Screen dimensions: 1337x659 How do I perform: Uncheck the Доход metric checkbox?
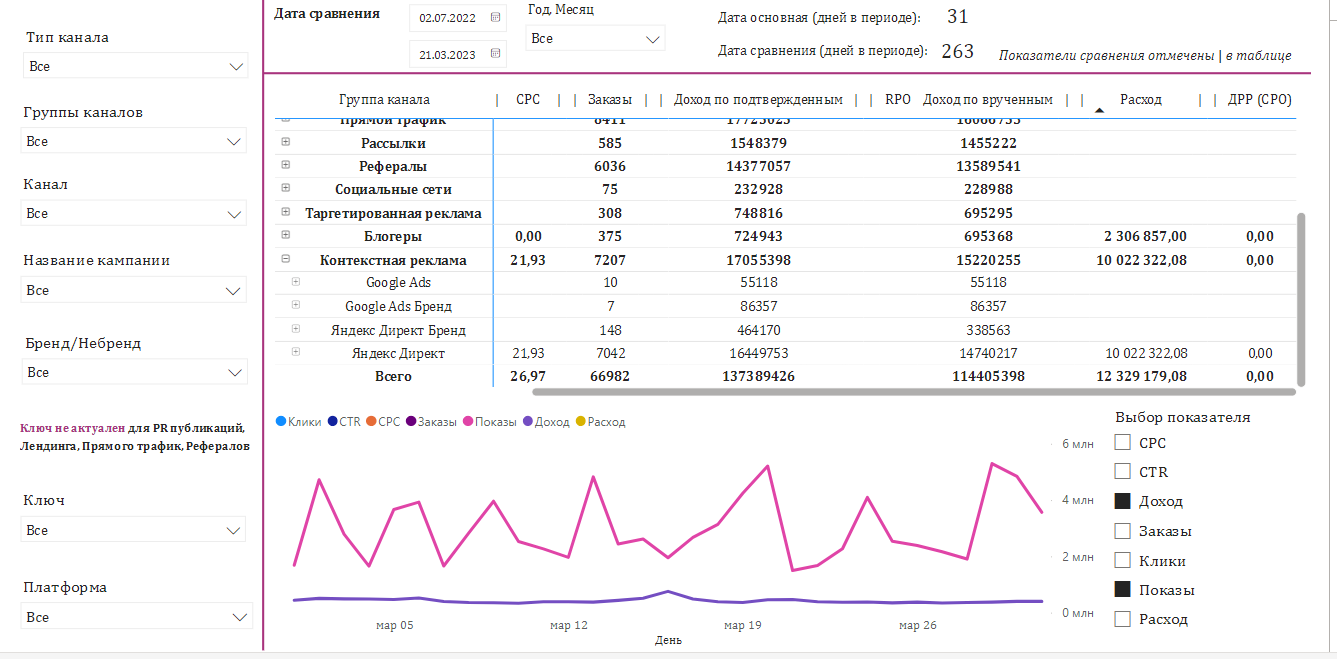(x=1123, y=501)
